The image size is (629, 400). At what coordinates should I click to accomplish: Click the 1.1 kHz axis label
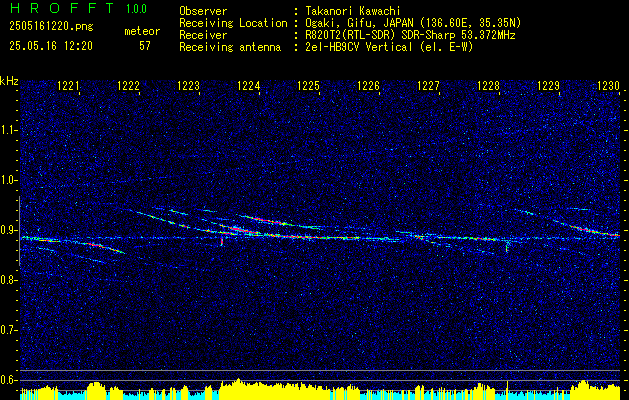tap(7, 130)
